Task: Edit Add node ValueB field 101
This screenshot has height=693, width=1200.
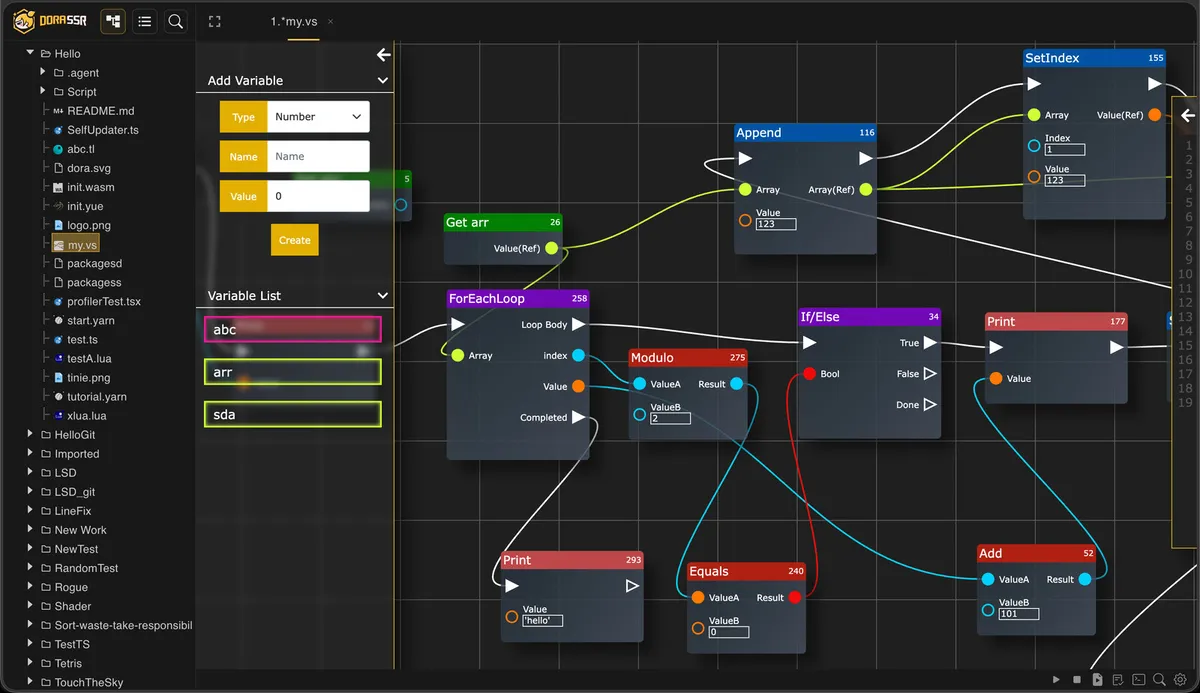Action: (x=1018, y=613)
